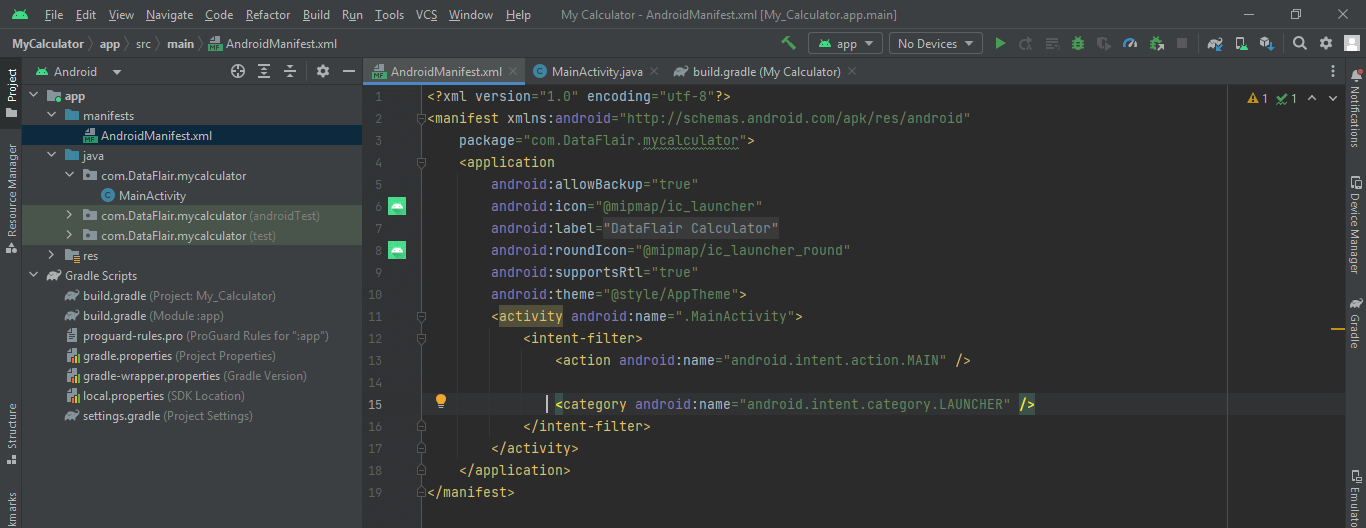1366x528 pixels.
Task: Click the Make Project hammer icon
Action: (789, 43)
